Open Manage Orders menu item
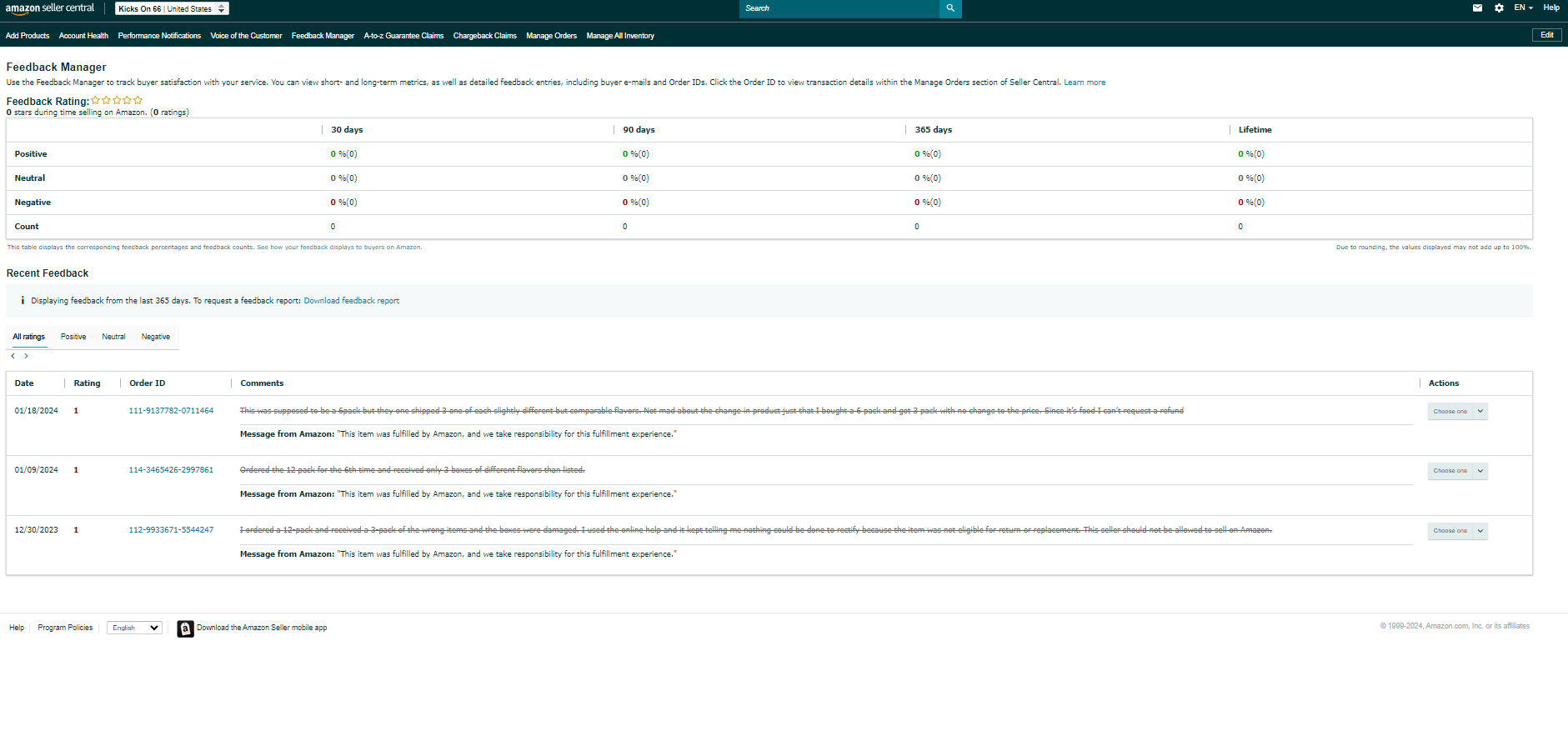 click(x=551, y=36)
